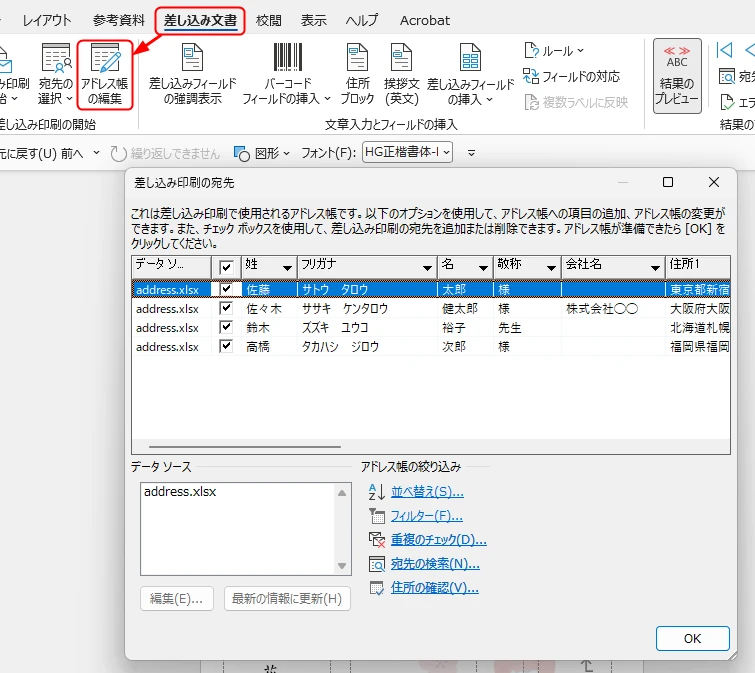Click 差し込みフィールドの強調表示 icon

[193, 57]
